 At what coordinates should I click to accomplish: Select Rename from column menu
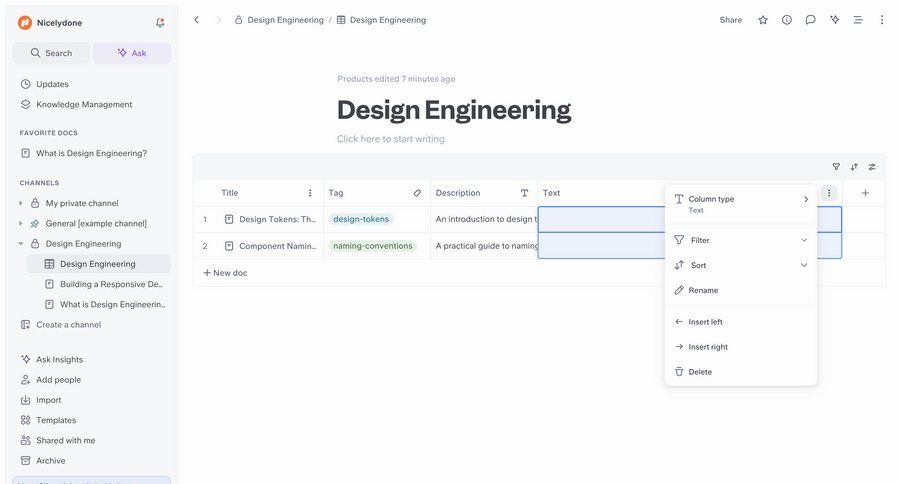[x=703, y=290]
